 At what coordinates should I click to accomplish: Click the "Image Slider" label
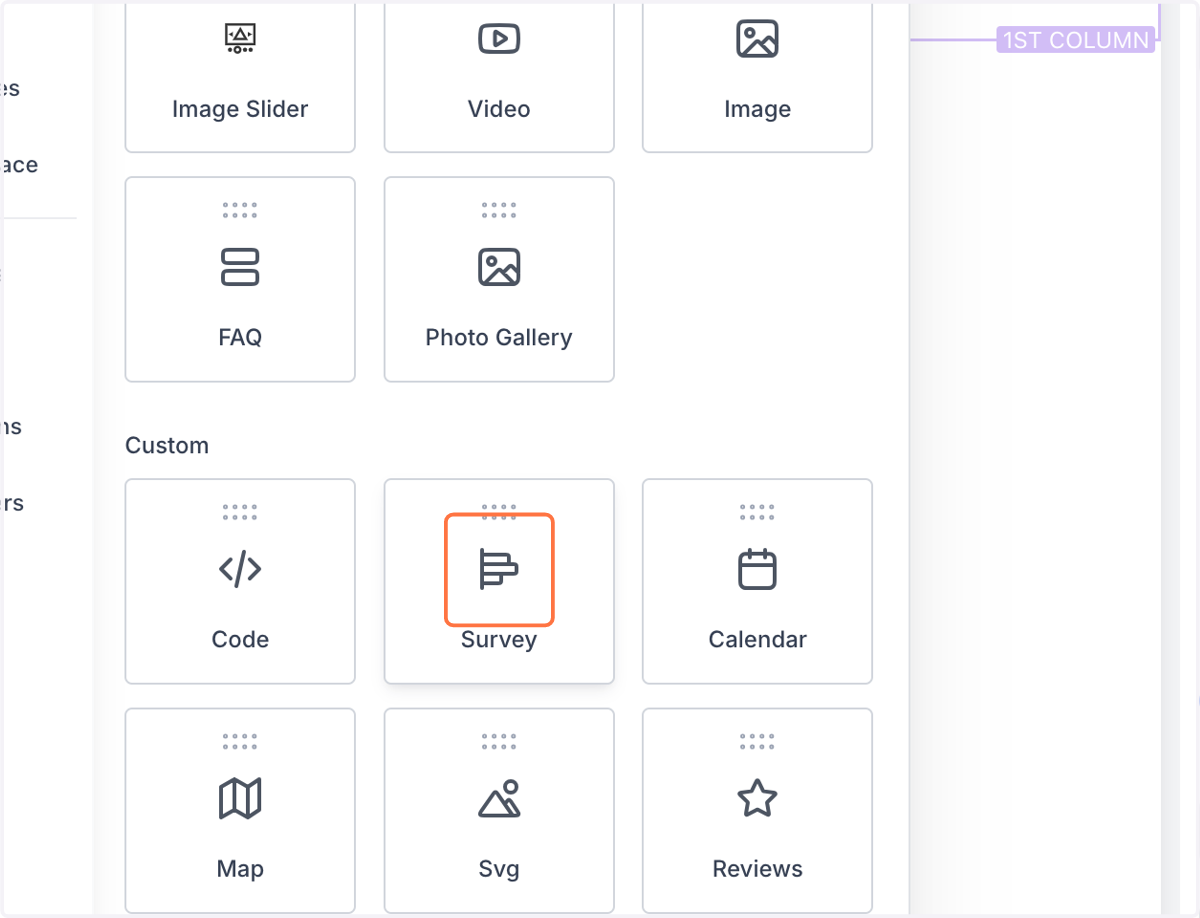(x=240, y=109)
